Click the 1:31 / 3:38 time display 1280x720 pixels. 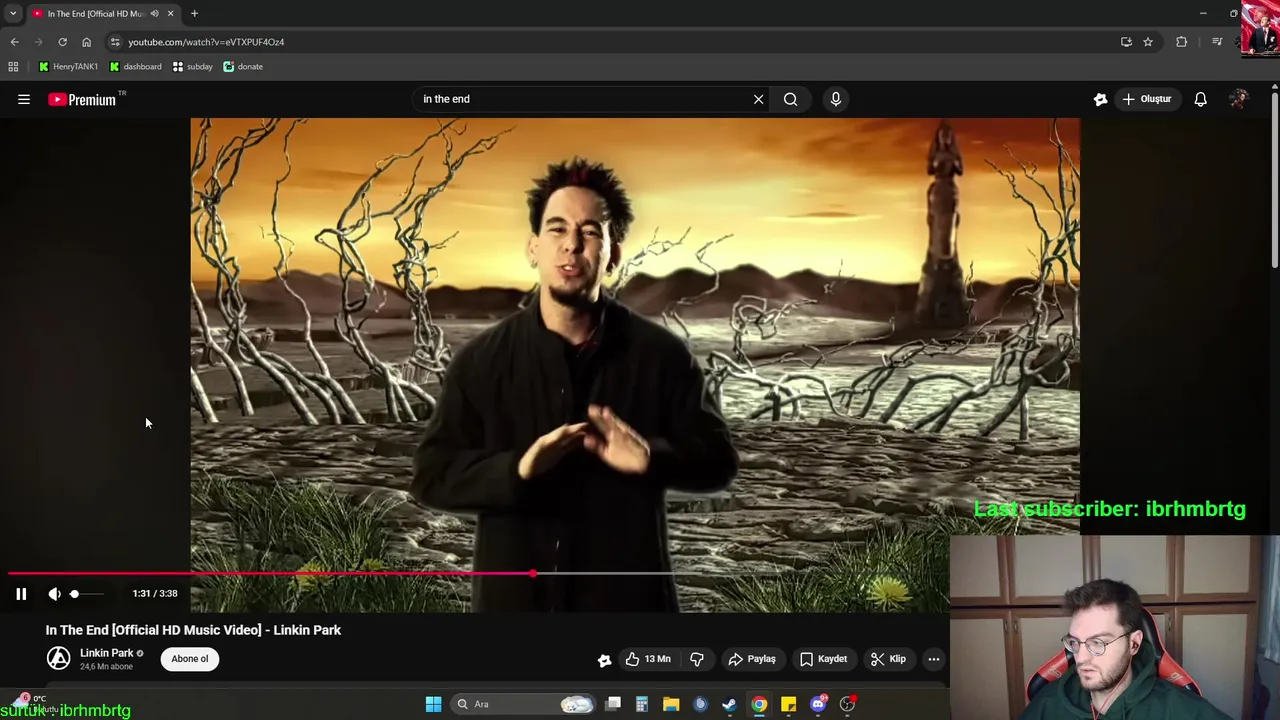[155, 594]
